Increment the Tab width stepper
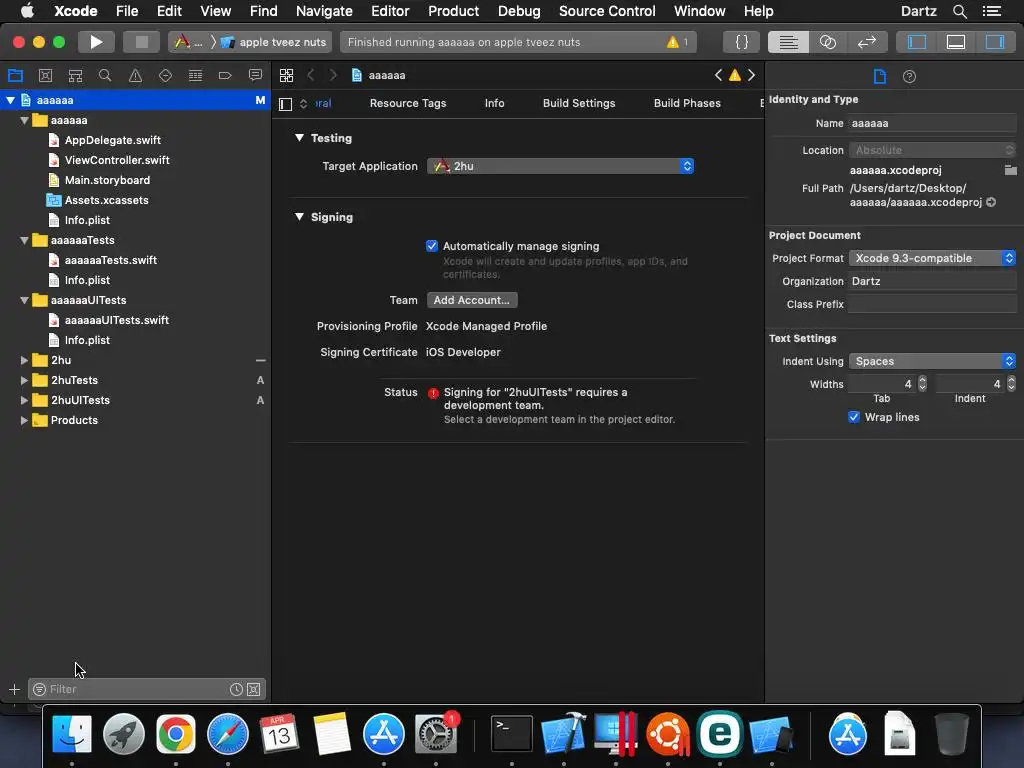 click(x=922, y=381)
